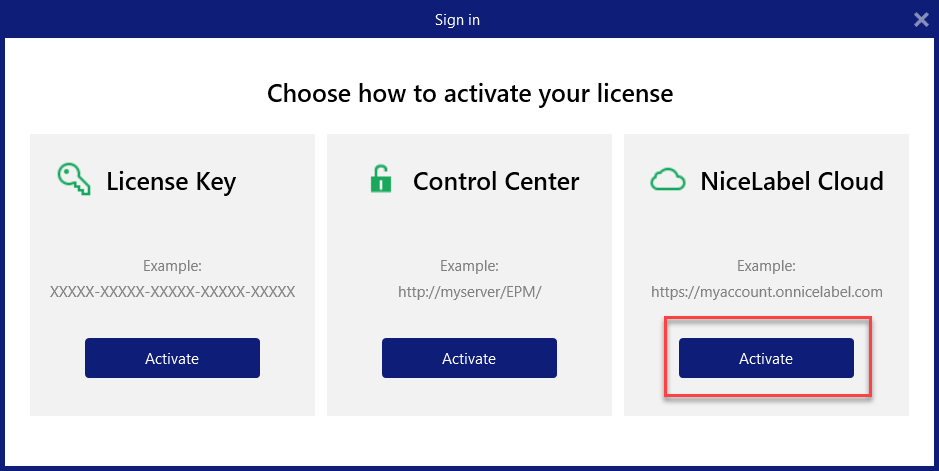The width and height of the screenshot is (939, 471).
Task: Select the License Key option card
Action: pos(172,230)
